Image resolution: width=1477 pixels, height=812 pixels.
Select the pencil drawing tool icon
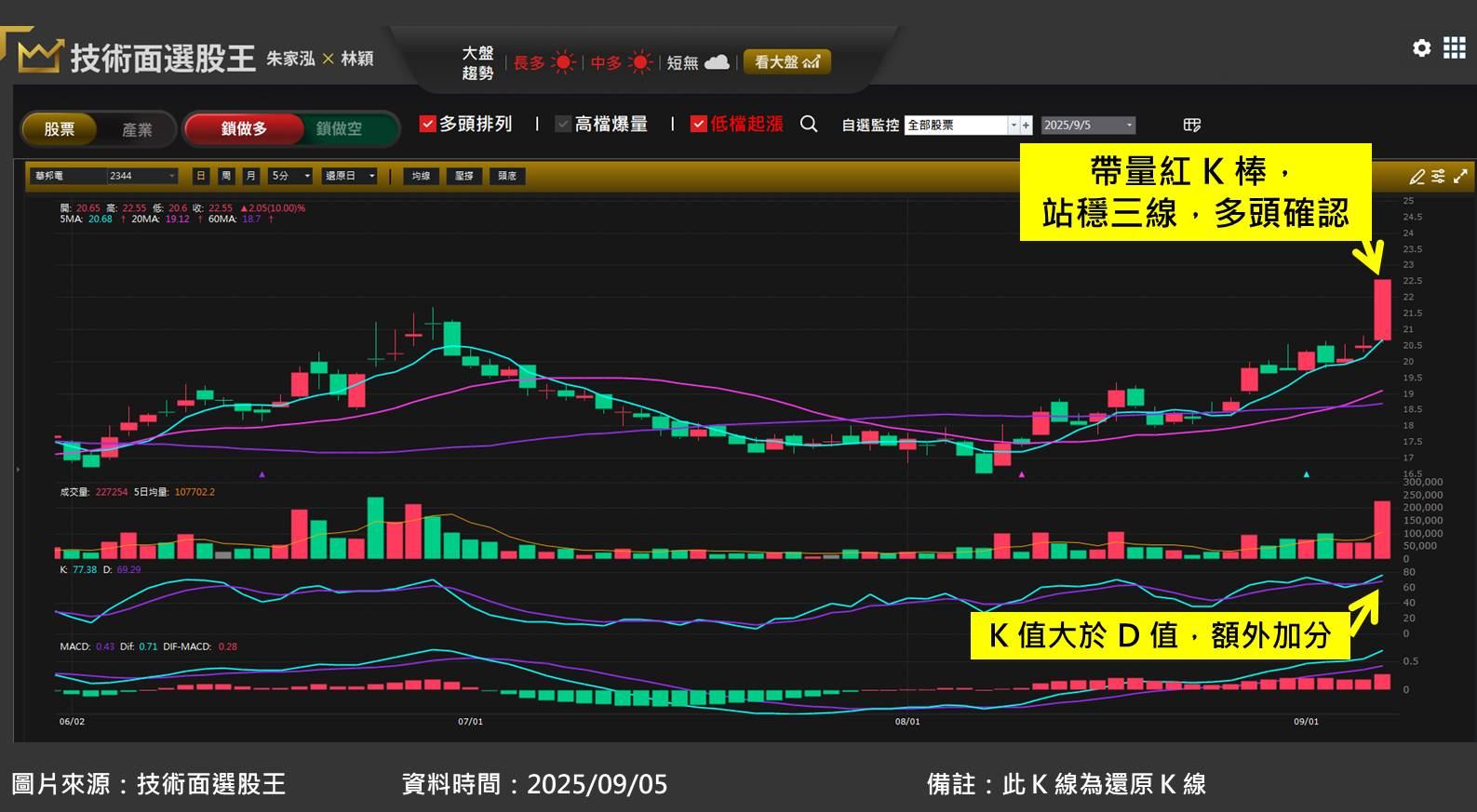pos(1417,176)
